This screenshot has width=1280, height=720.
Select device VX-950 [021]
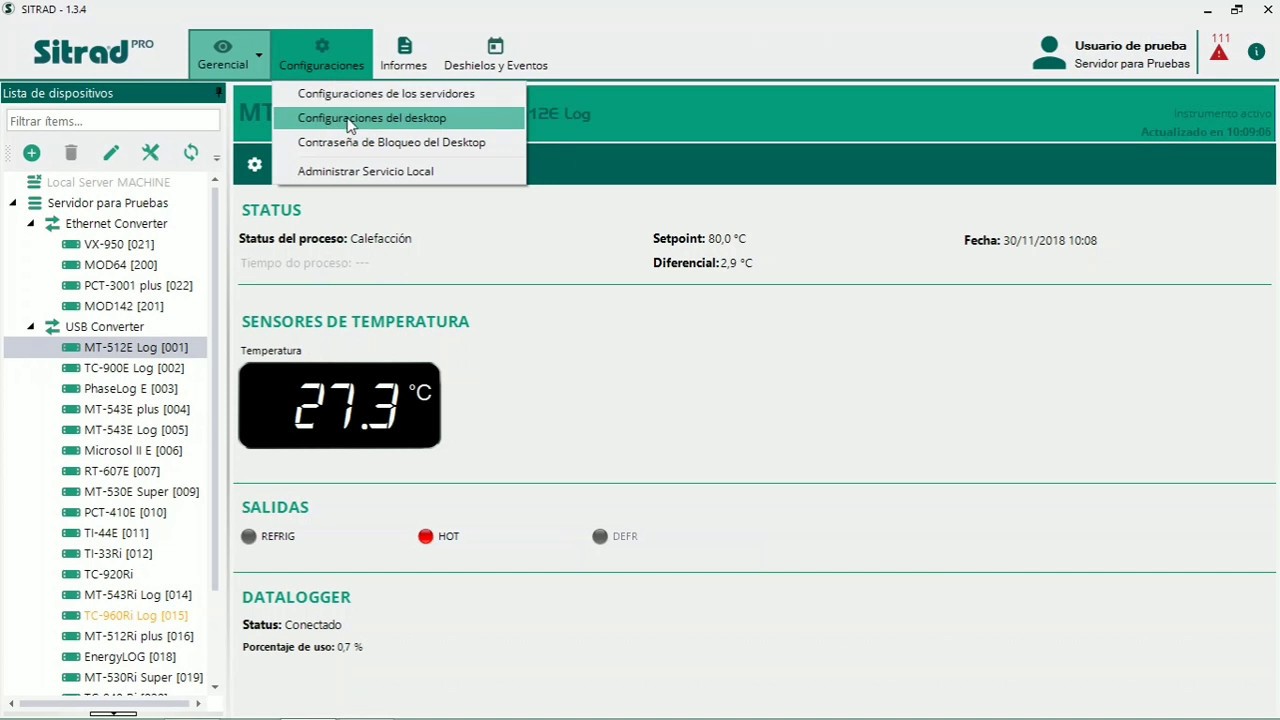coord(119,244)
